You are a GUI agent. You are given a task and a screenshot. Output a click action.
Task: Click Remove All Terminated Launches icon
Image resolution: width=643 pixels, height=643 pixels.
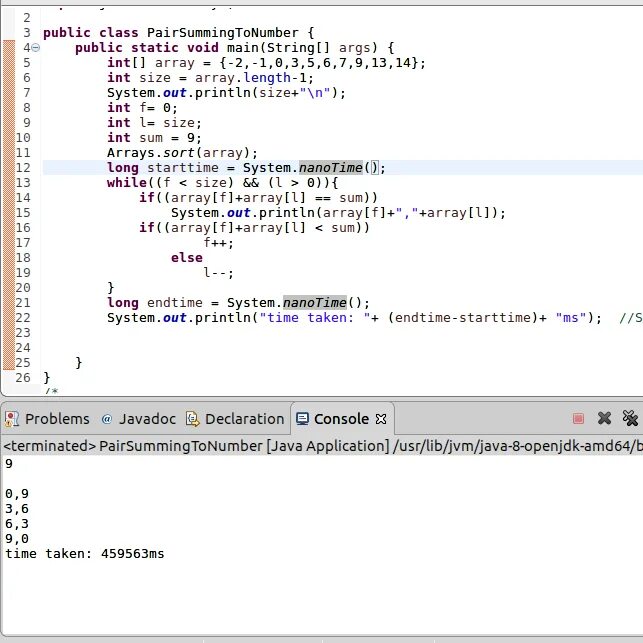pos(630,418)
